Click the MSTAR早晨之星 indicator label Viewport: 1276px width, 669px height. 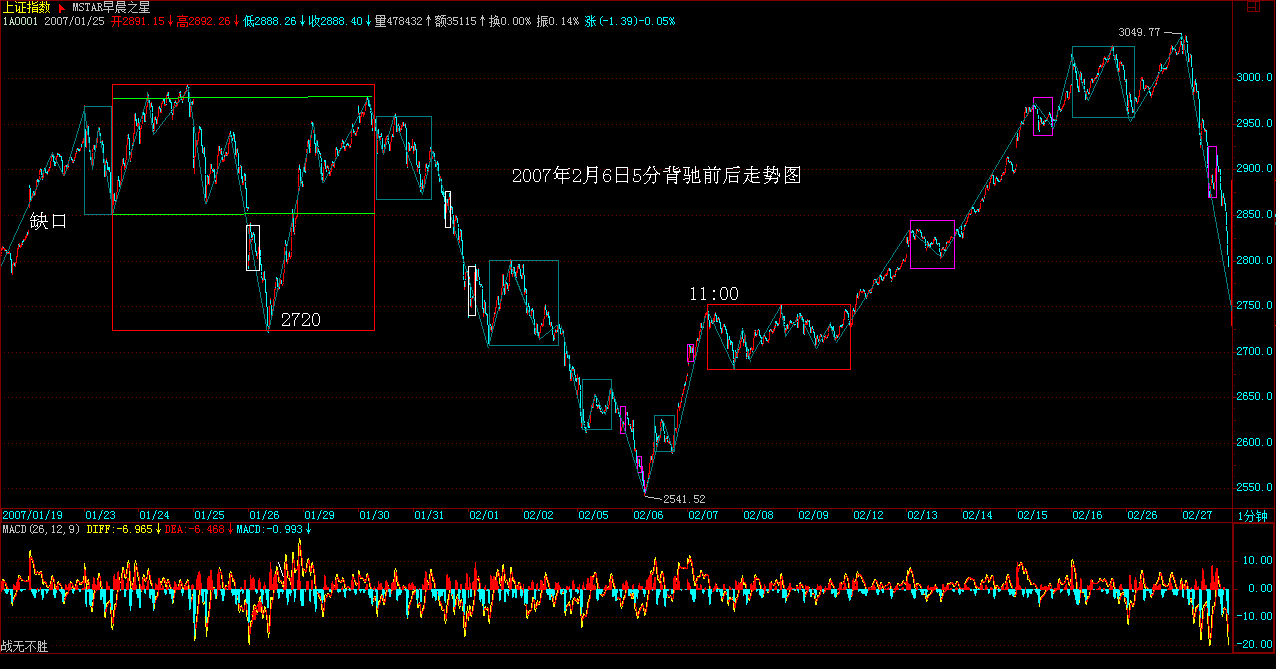[x=109, y=7]
